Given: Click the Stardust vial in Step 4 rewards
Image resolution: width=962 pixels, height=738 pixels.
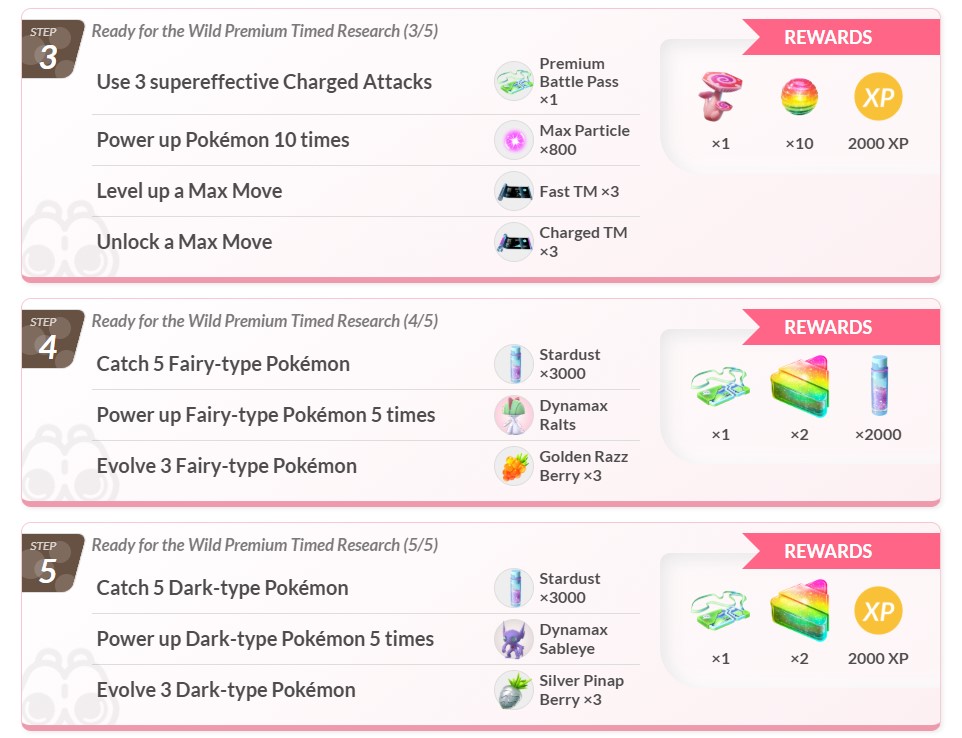Looking at the screenshot, I should coord(878,386).
